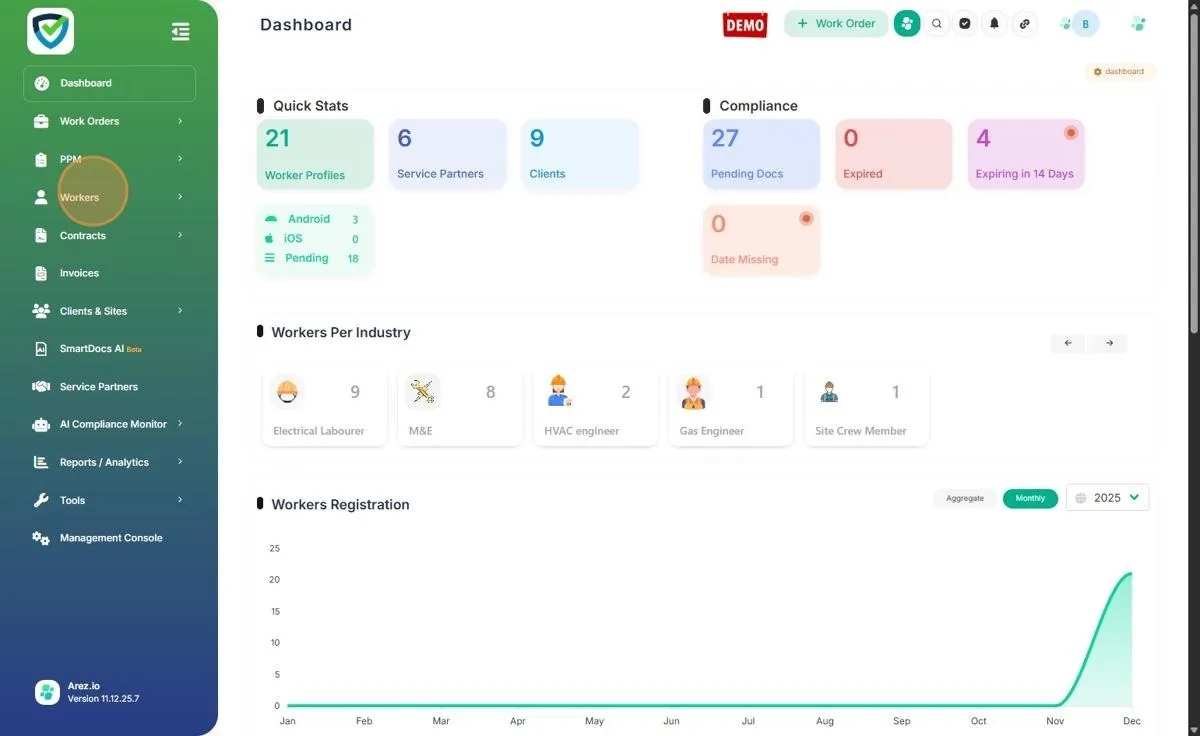Select the Monthly chart toggle
The height and width of the screenshot is (736, 1200).
point(1030,498)
